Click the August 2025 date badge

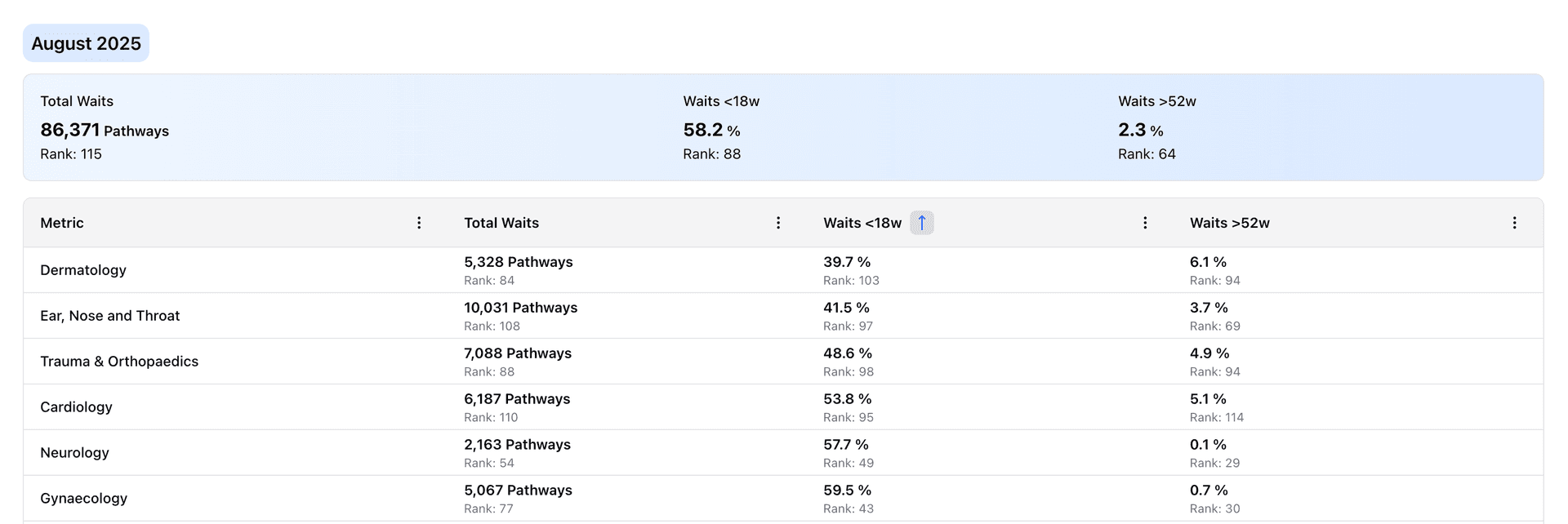tap(86, 43)
